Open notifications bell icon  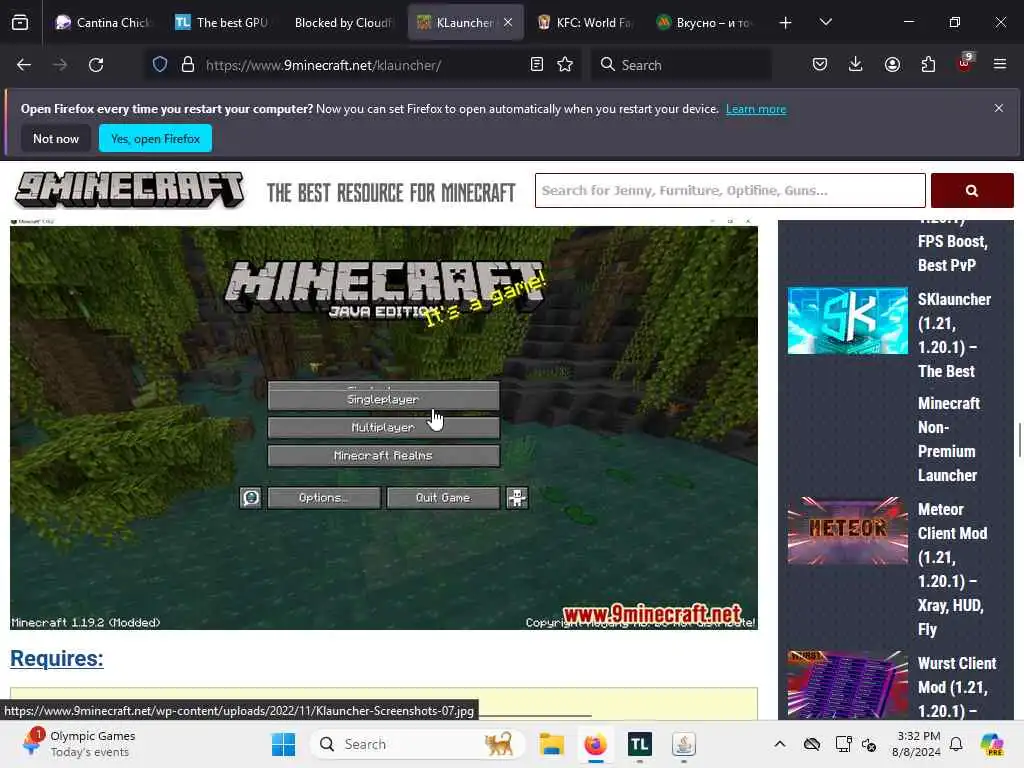point(956,744)
